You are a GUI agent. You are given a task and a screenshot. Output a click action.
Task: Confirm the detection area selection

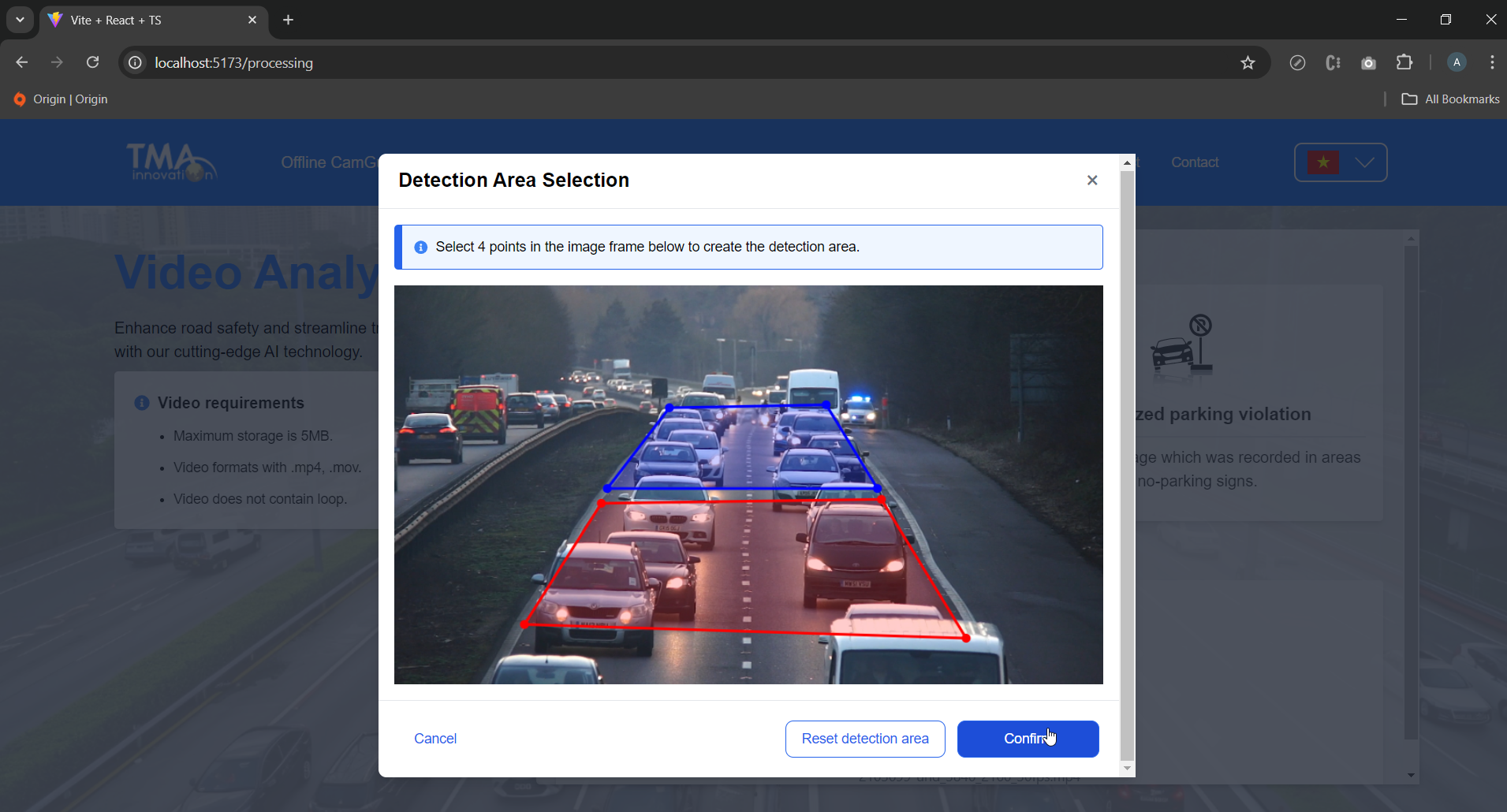1028,739
